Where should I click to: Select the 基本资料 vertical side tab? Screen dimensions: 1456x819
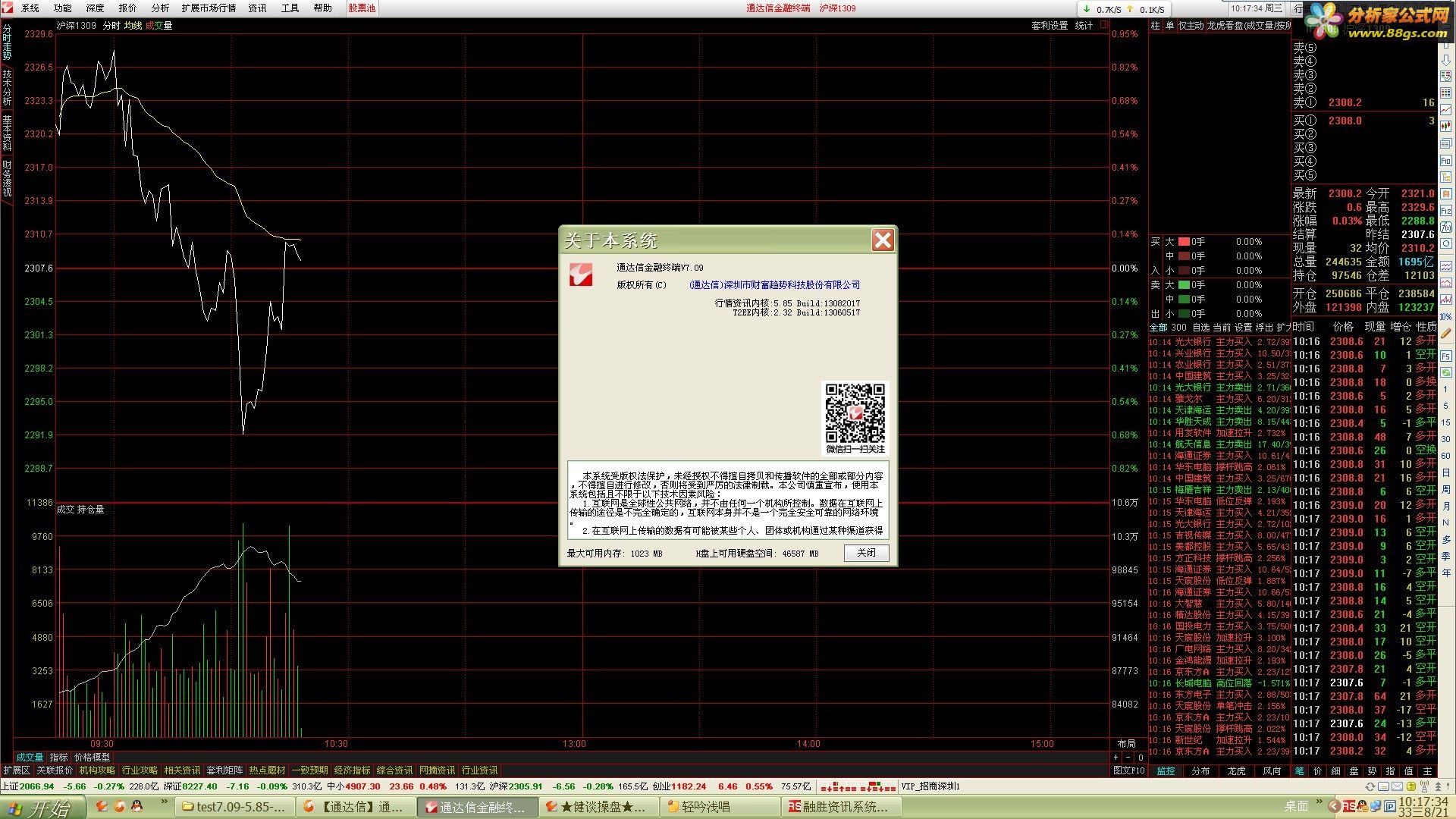point(7,133)
